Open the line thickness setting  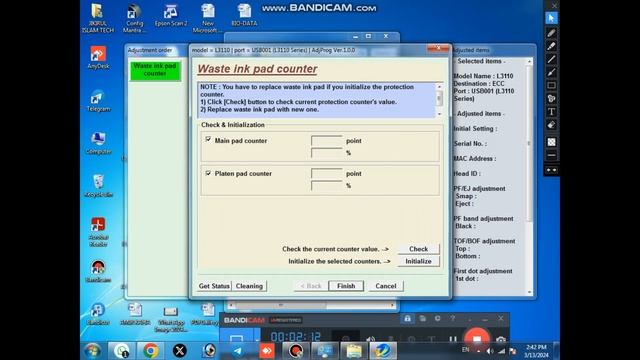pos(551,155)
